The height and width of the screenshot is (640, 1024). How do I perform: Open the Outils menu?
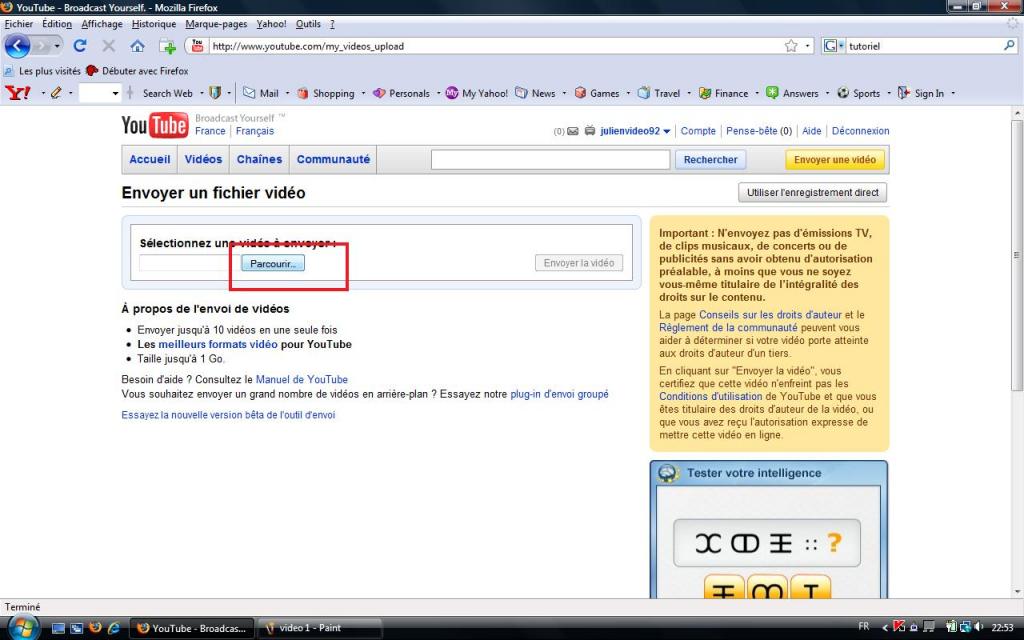308,24
